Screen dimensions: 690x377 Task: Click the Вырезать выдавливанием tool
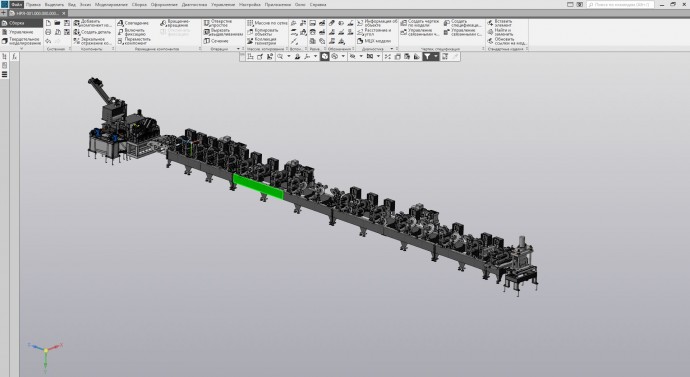point(223,32)
